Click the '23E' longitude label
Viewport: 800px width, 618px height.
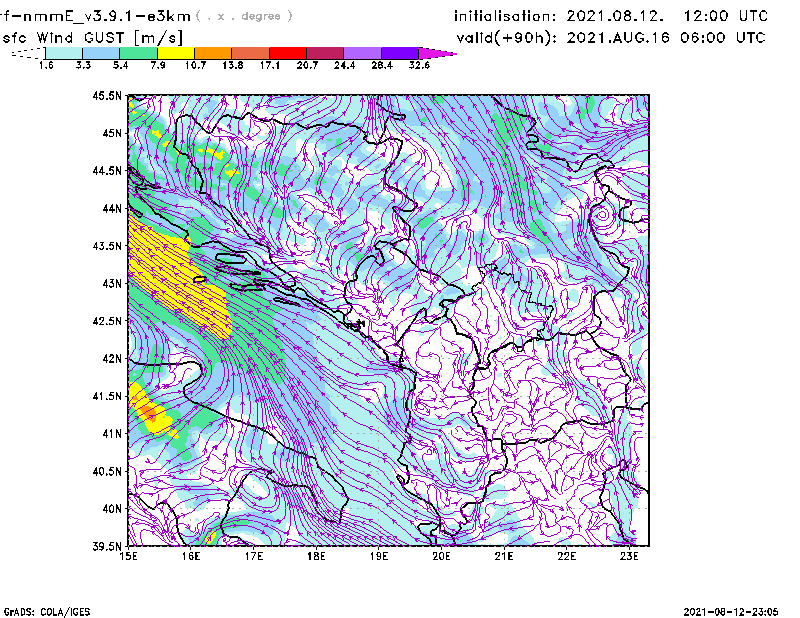629,556
